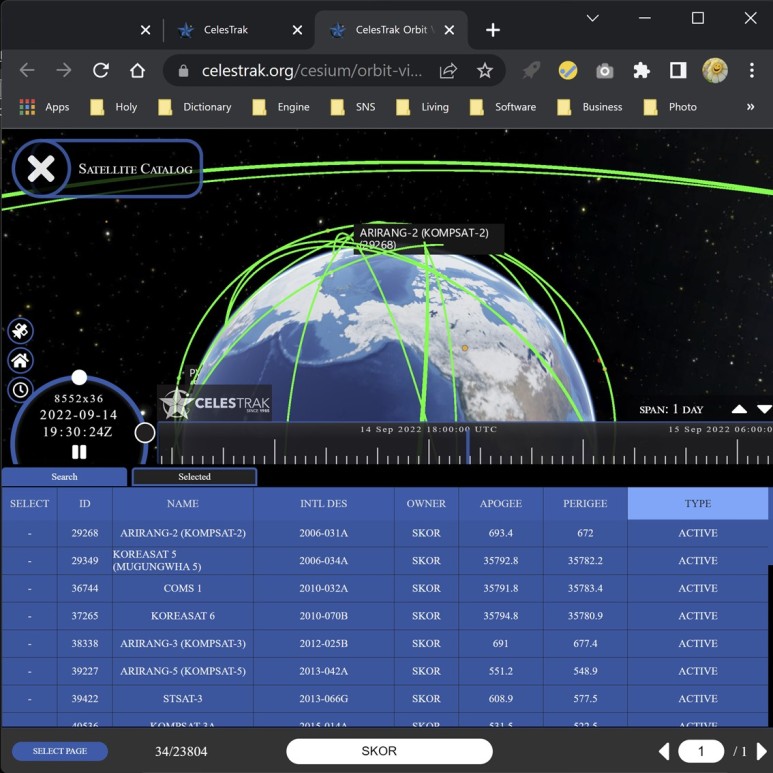Open the Chrome profile avatar
The height and width of the screenshot is (773, 773).
[715, 70]
